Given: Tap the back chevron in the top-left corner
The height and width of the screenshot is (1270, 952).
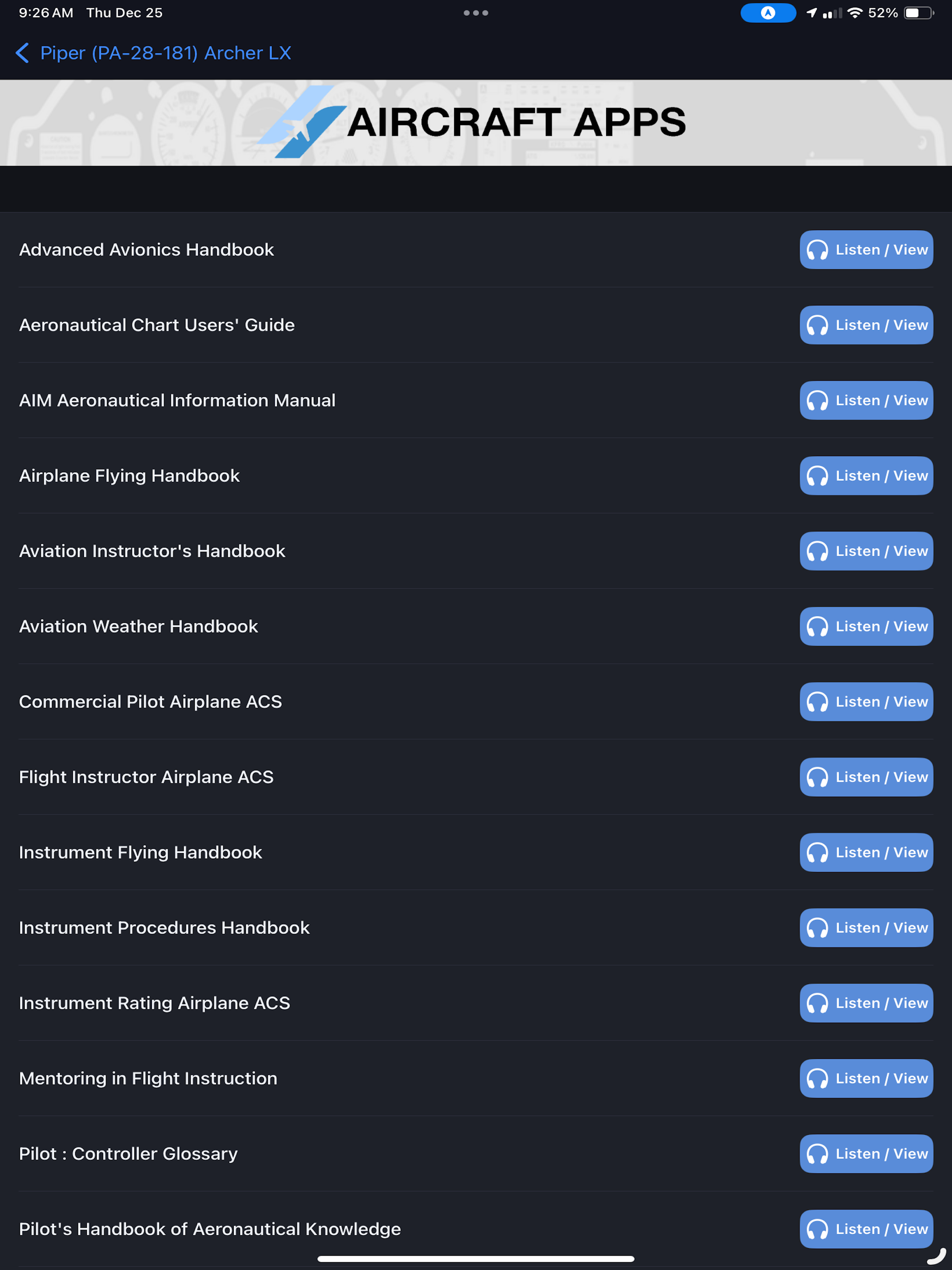Looking at the screenshot, I should [x=22, y=53].
